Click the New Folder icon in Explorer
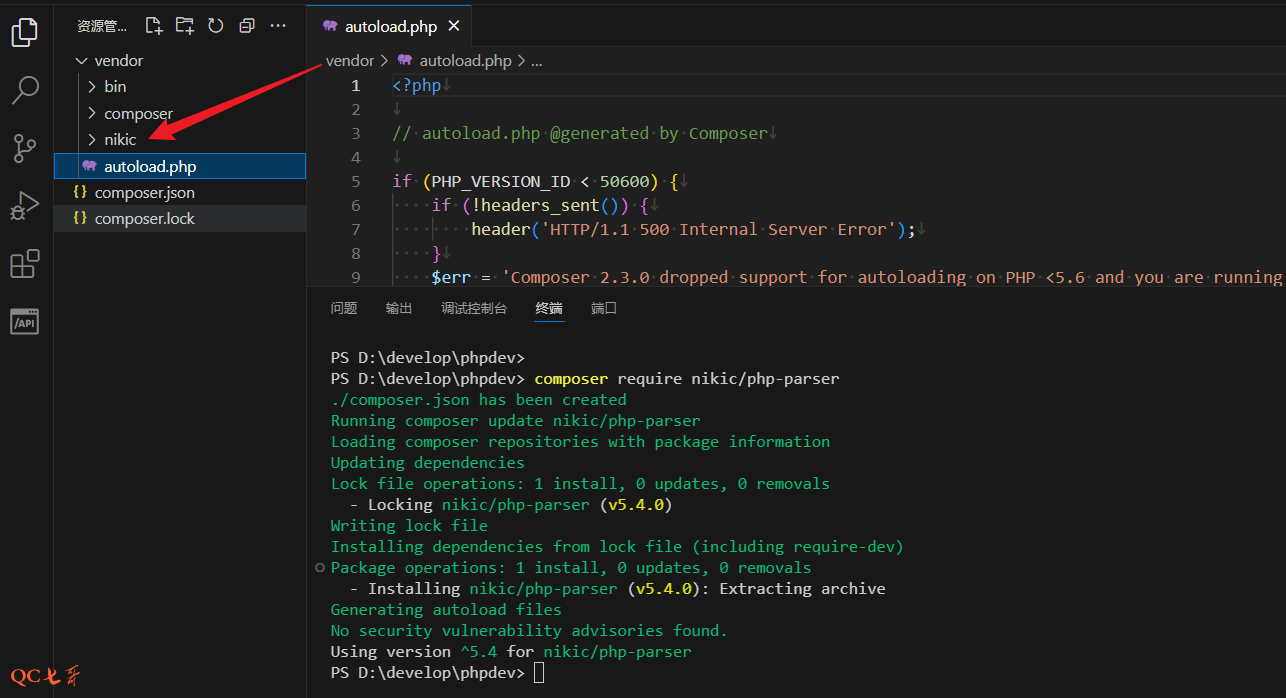 [184, 25]
